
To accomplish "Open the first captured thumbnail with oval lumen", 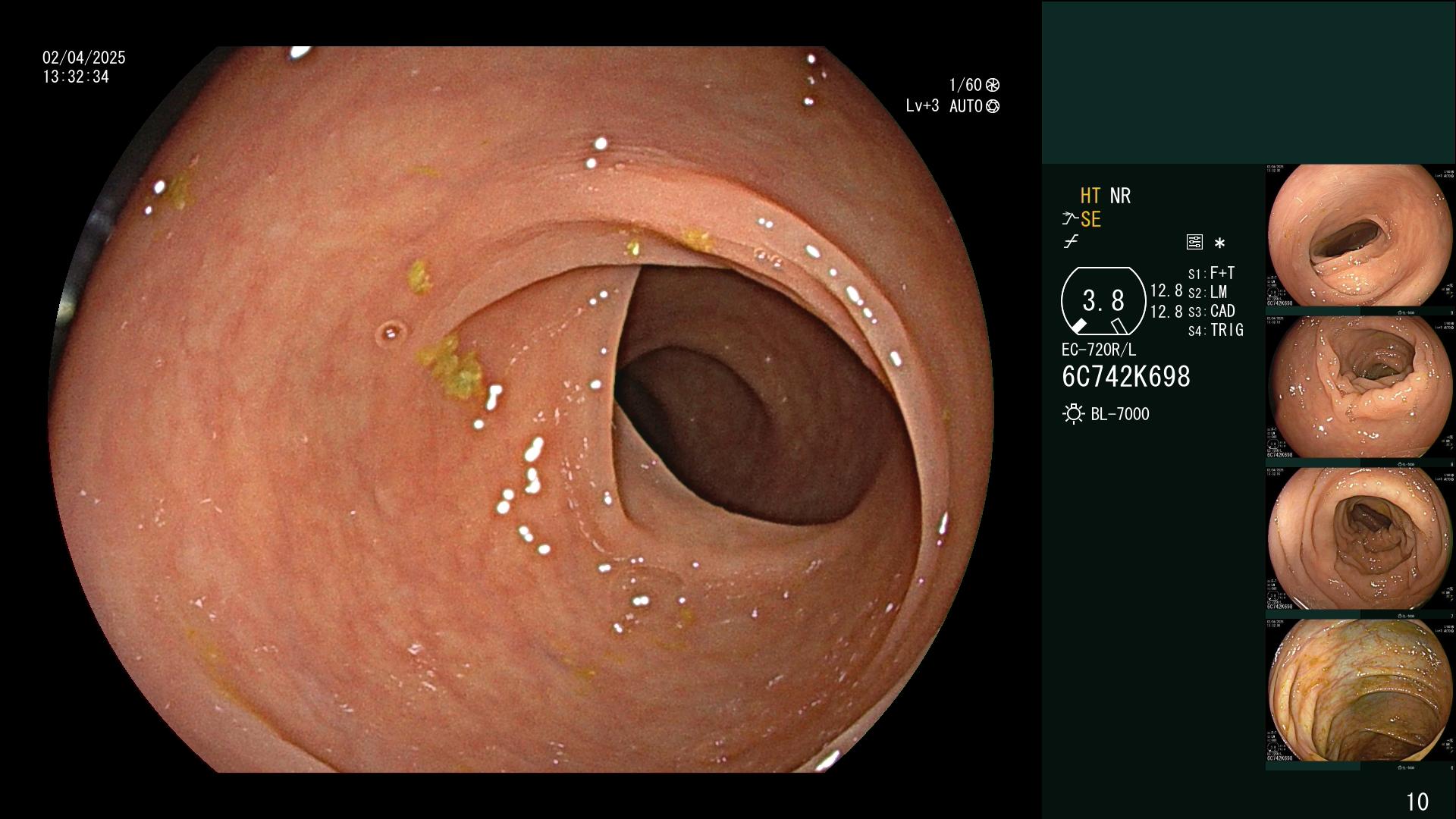I will pos(1360,236).
